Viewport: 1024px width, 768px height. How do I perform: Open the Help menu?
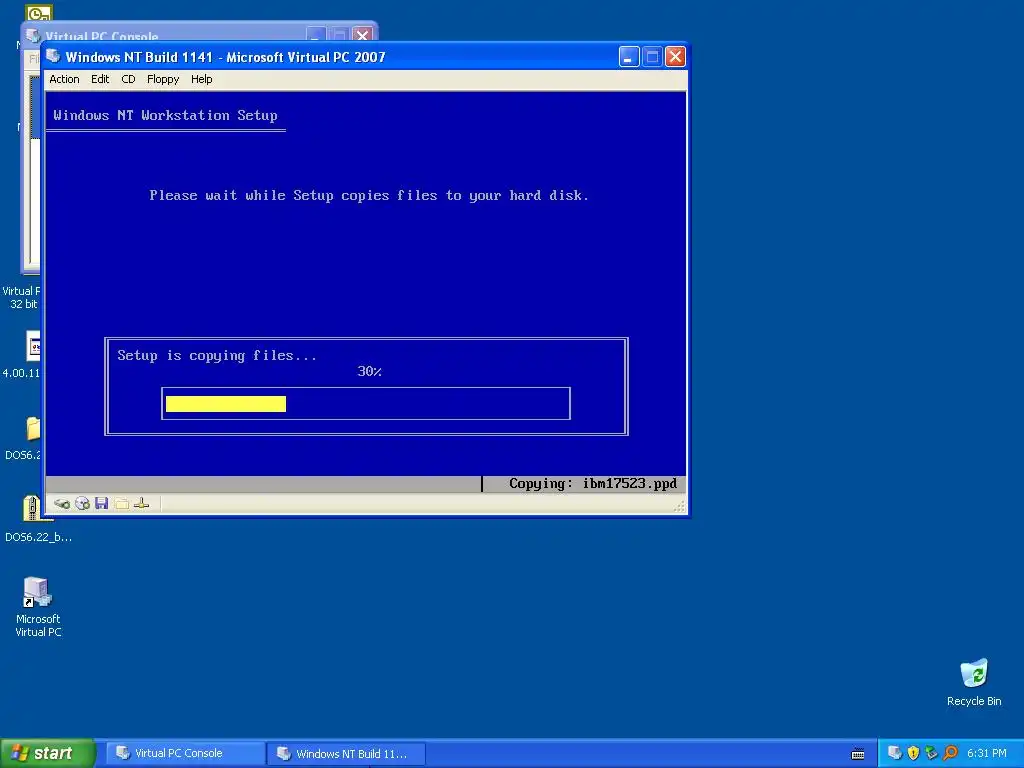[x=201, y=79]
